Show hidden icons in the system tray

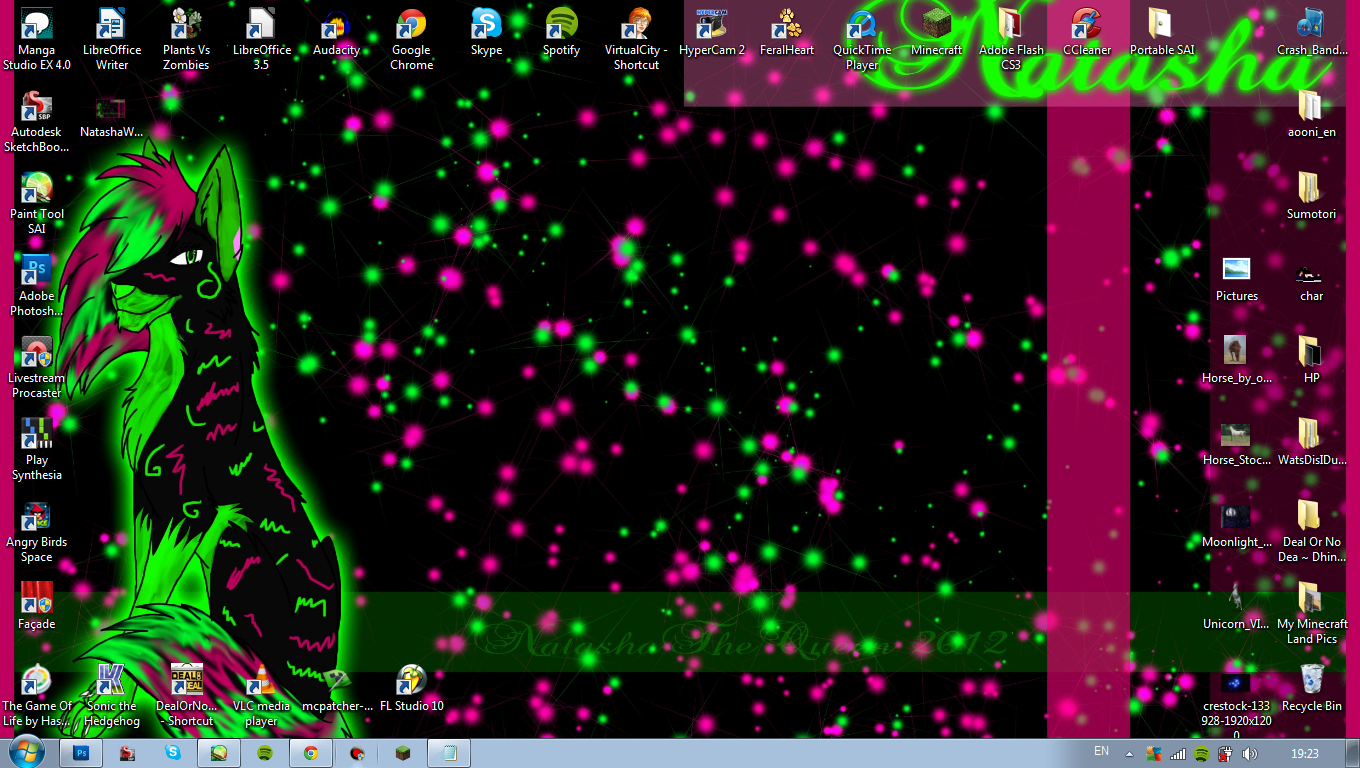click(x=1129, y=753)
